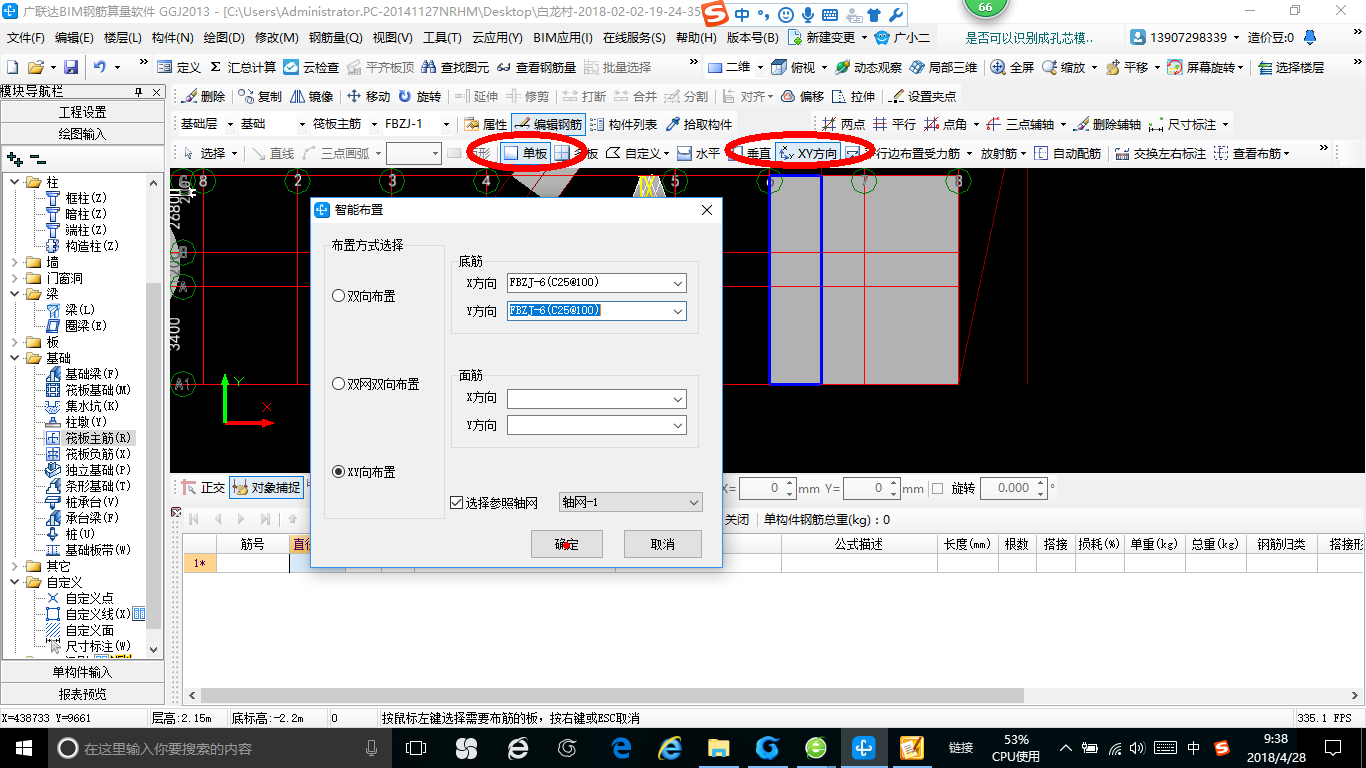Open 视图(V) menu
Image resolution: width=1366 pixels, height=768 pixels.
coord(392,37)
